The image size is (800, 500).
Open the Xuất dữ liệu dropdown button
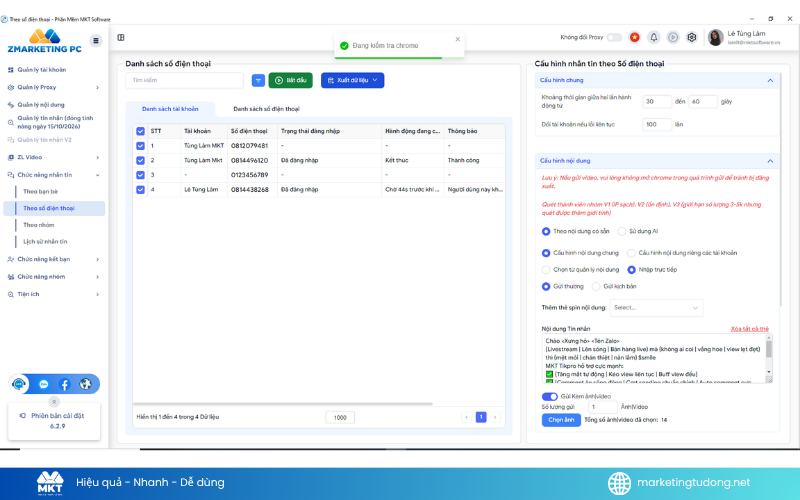[x=353, y=80]
